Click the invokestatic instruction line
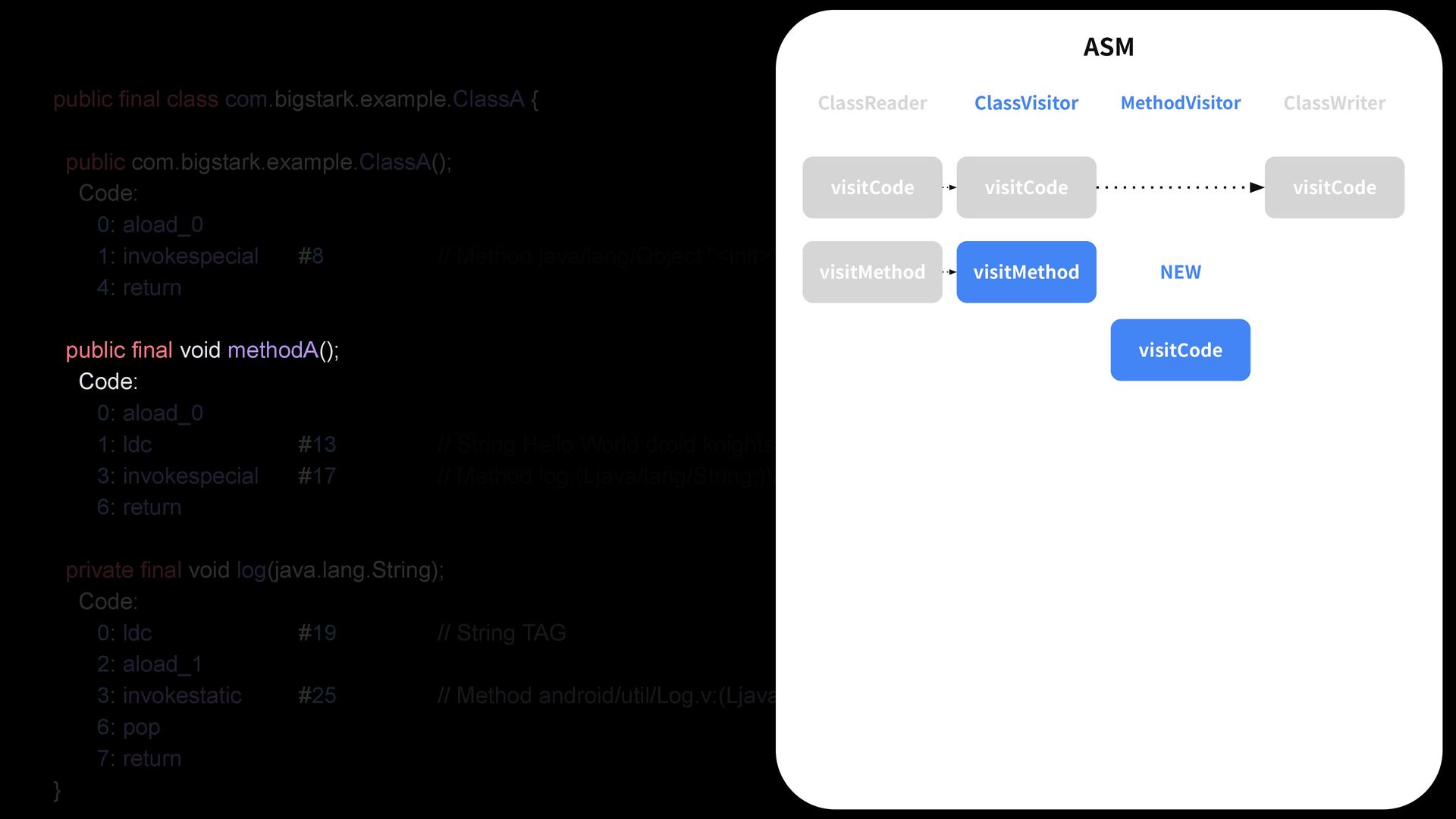 [182, 695]
